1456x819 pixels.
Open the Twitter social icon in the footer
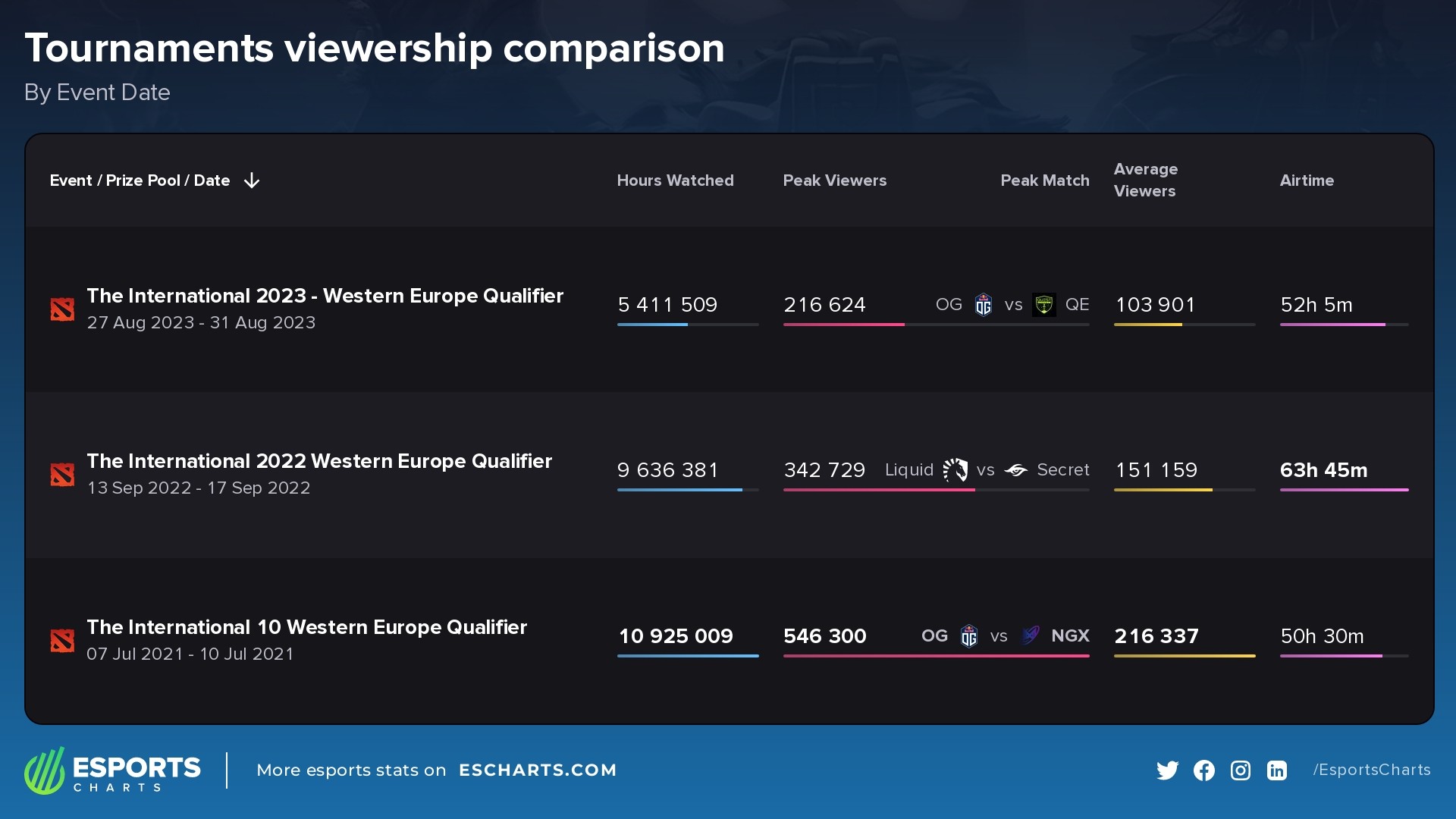1168,770
